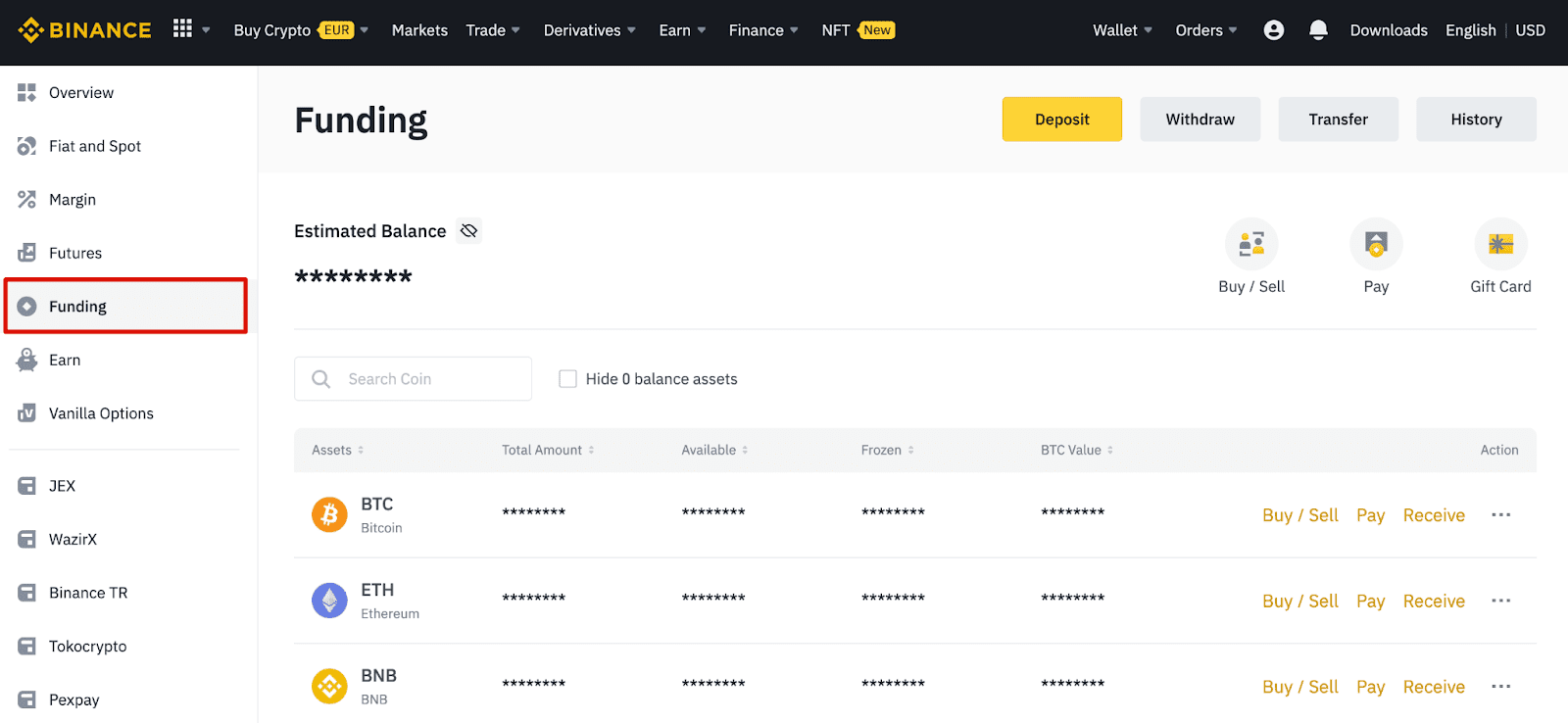This screenshot has width=1568, height=723.
Task: Click the Fiat and Spot sidebar icon
Action: 26,146
